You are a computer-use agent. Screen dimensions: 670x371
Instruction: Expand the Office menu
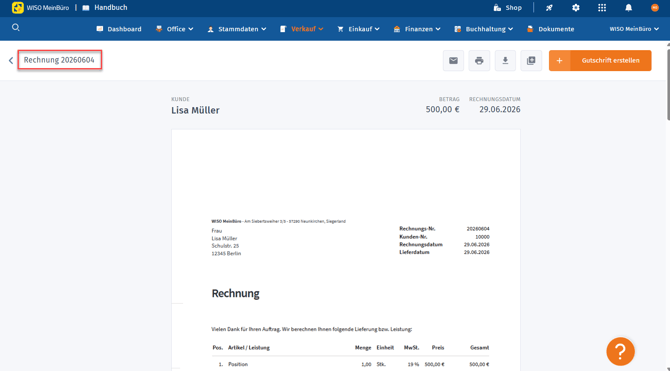click(x=174, y=29)
